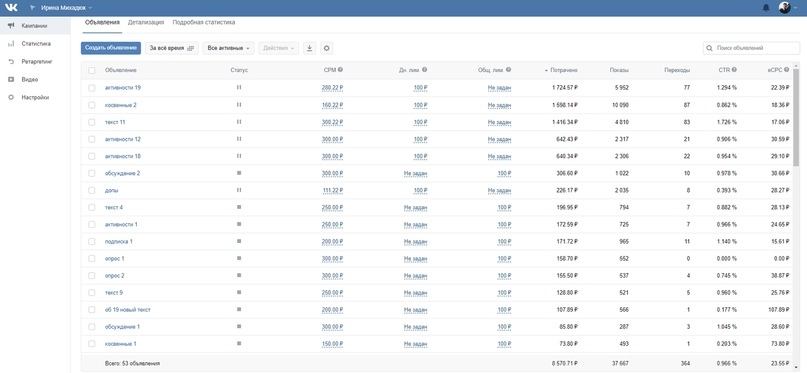Open the об 19 новый текст ad
The image size is (807, 373).
point(128,310)
